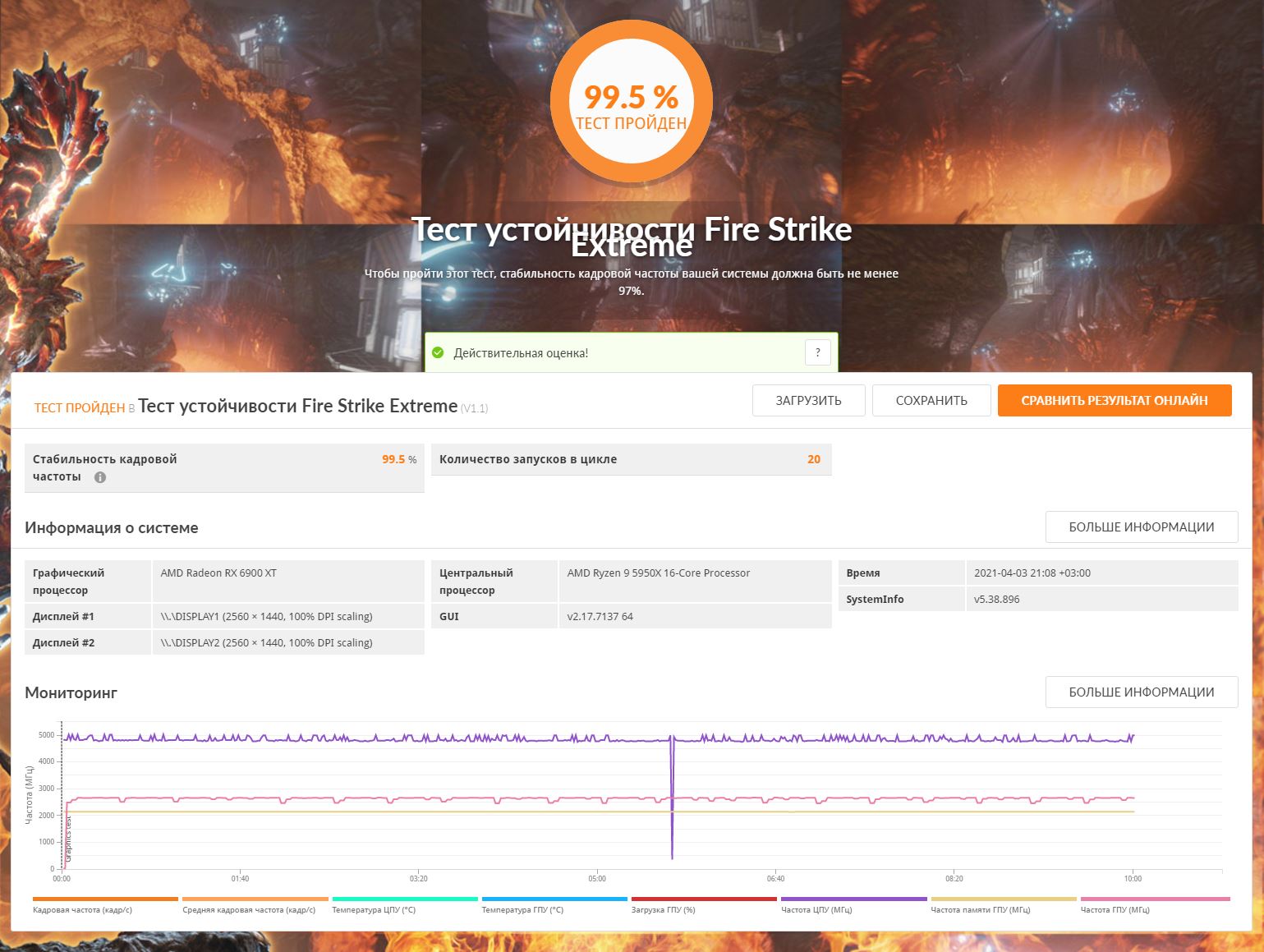Screen dimensions: 1264x952
Task: Toggle Загрузка ГПУ legend swatch
Action: 704,899
